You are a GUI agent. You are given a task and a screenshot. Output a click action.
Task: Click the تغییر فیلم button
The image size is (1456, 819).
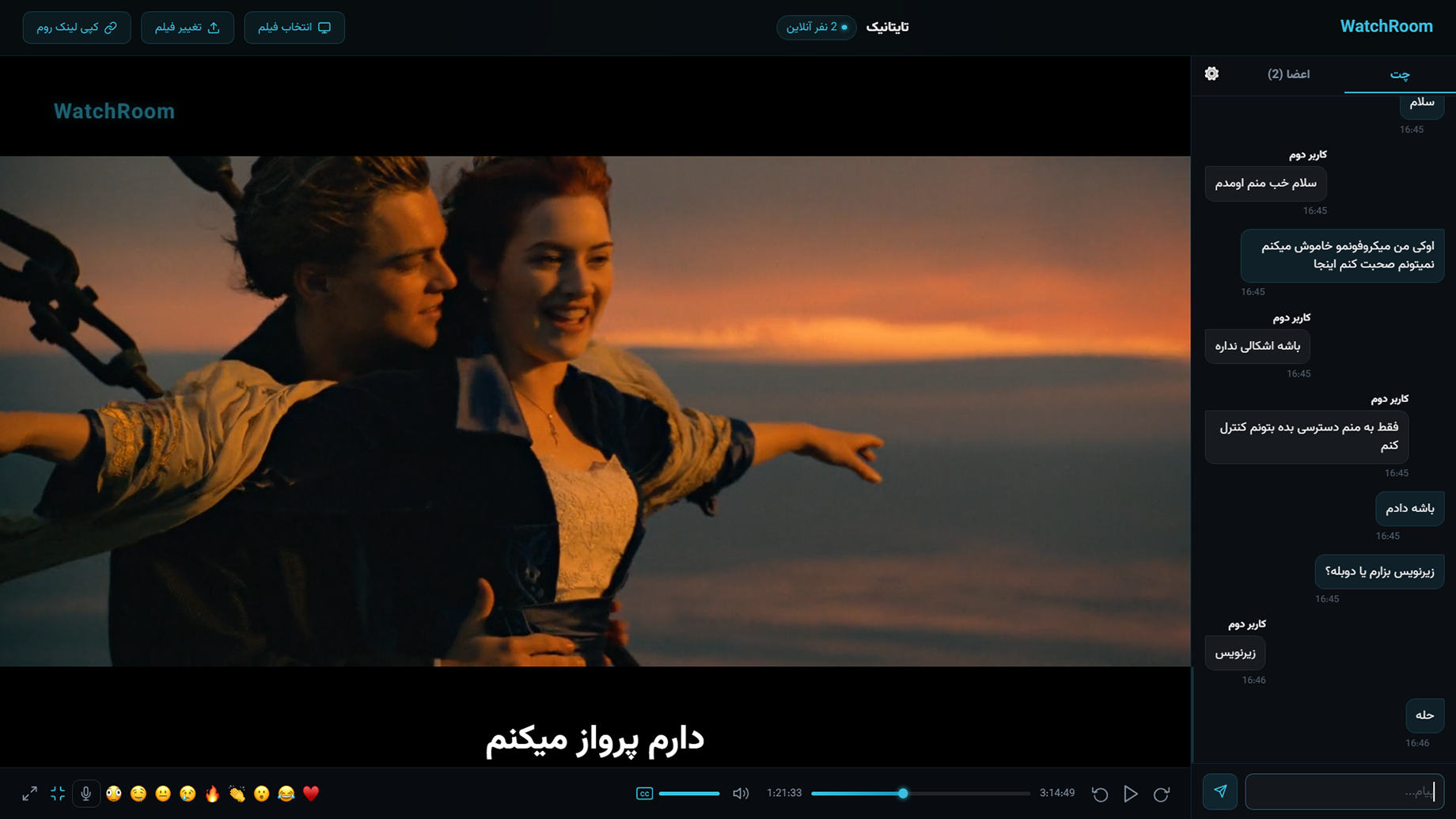(188, 27)
